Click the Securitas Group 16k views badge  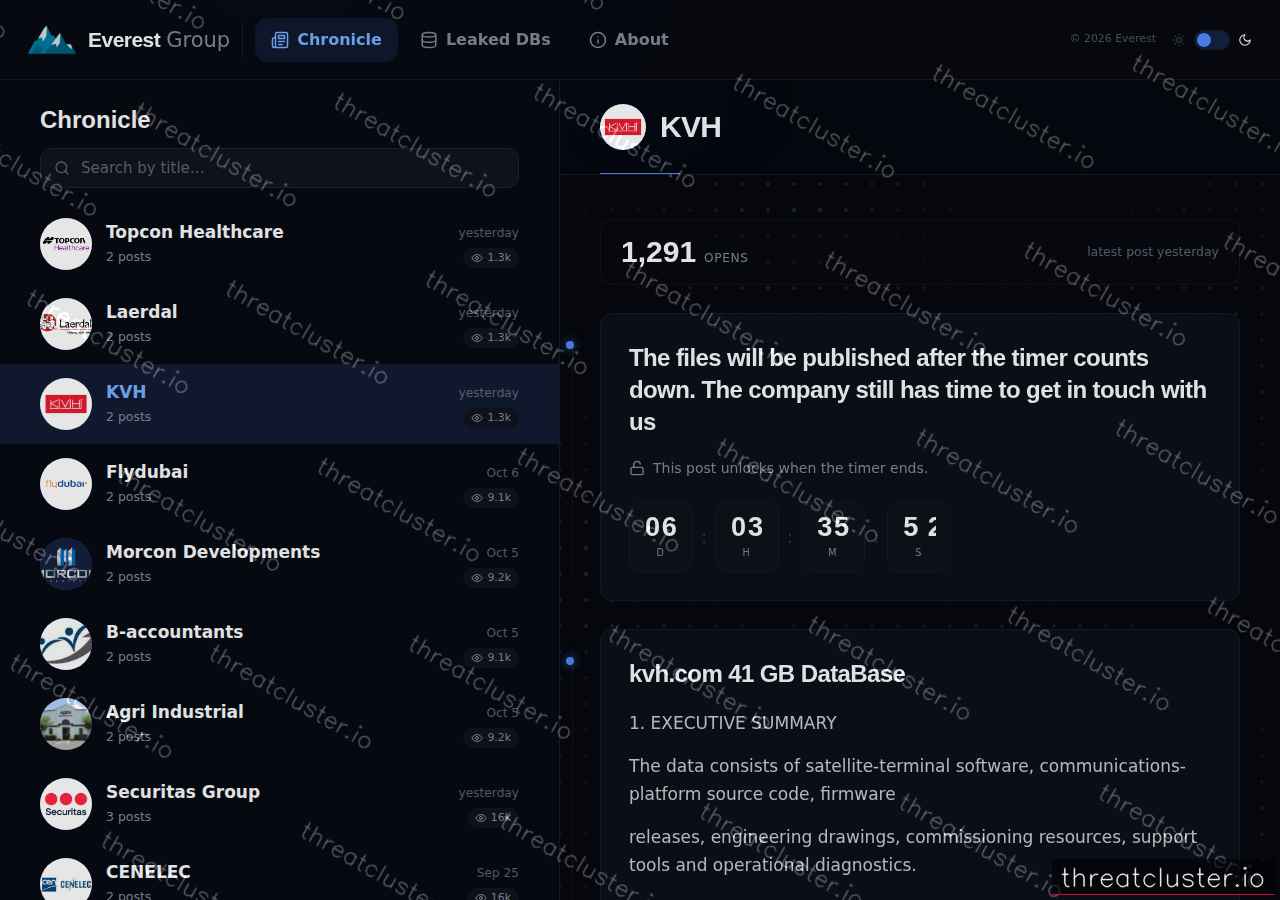point(493,818)
